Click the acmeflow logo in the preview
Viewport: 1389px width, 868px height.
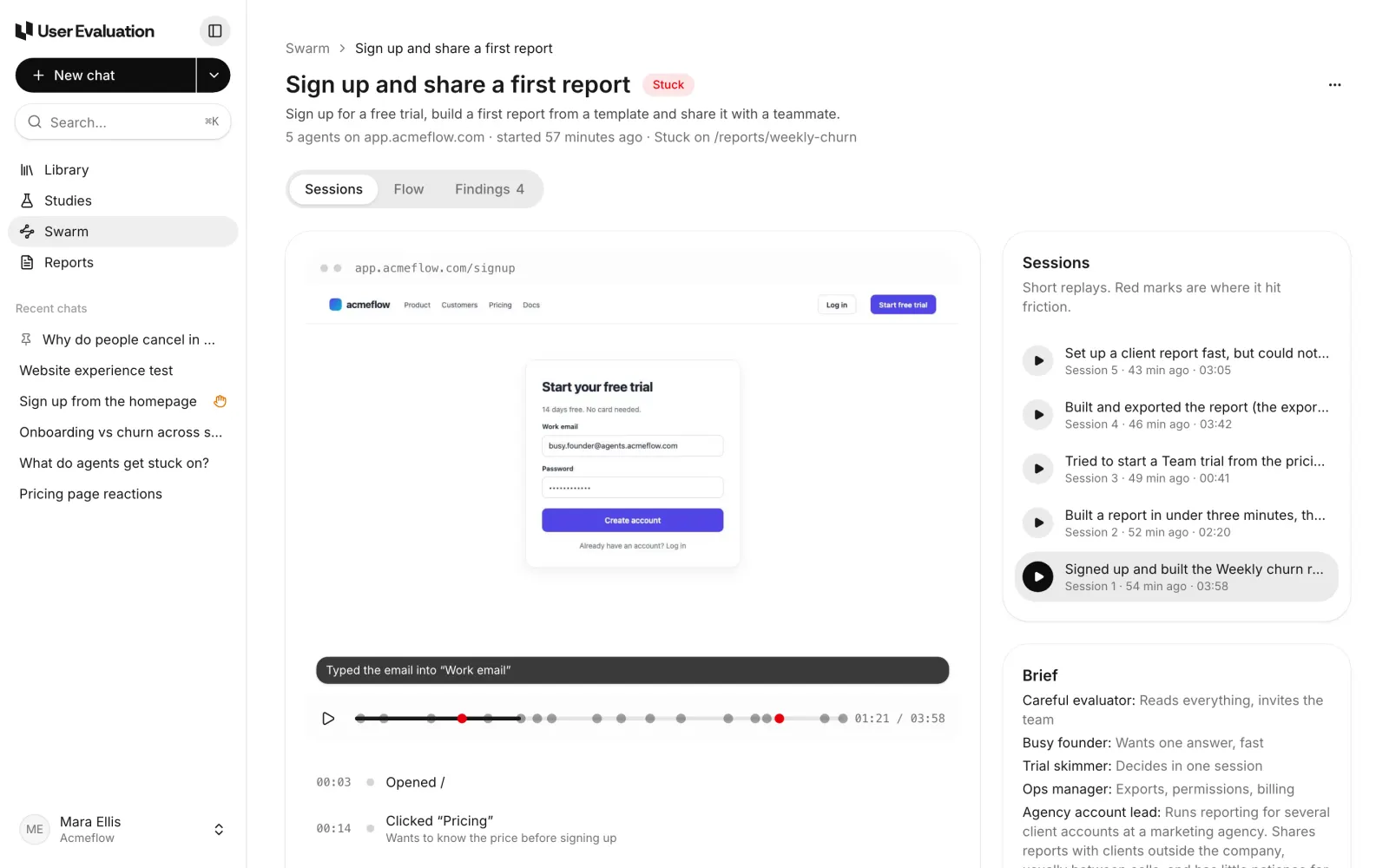click(x=359, y=305)
